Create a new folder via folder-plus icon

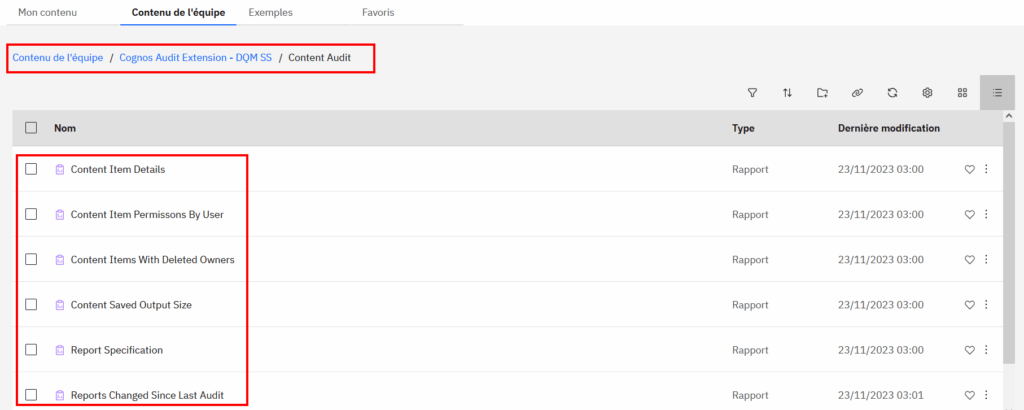point(822,93)
